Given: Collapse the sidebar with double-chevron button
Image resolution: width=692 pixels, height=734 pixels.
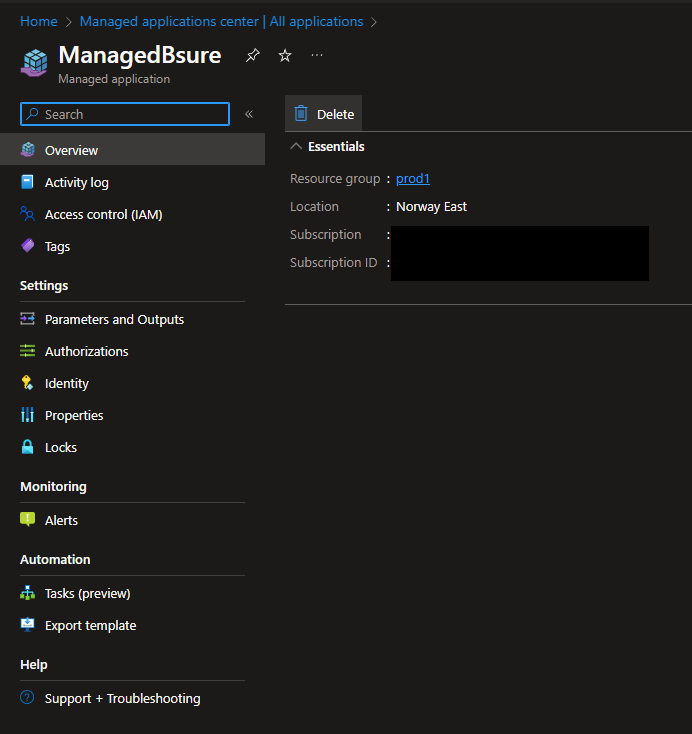Looking at the screenshot, I should (x=249, y=114).
